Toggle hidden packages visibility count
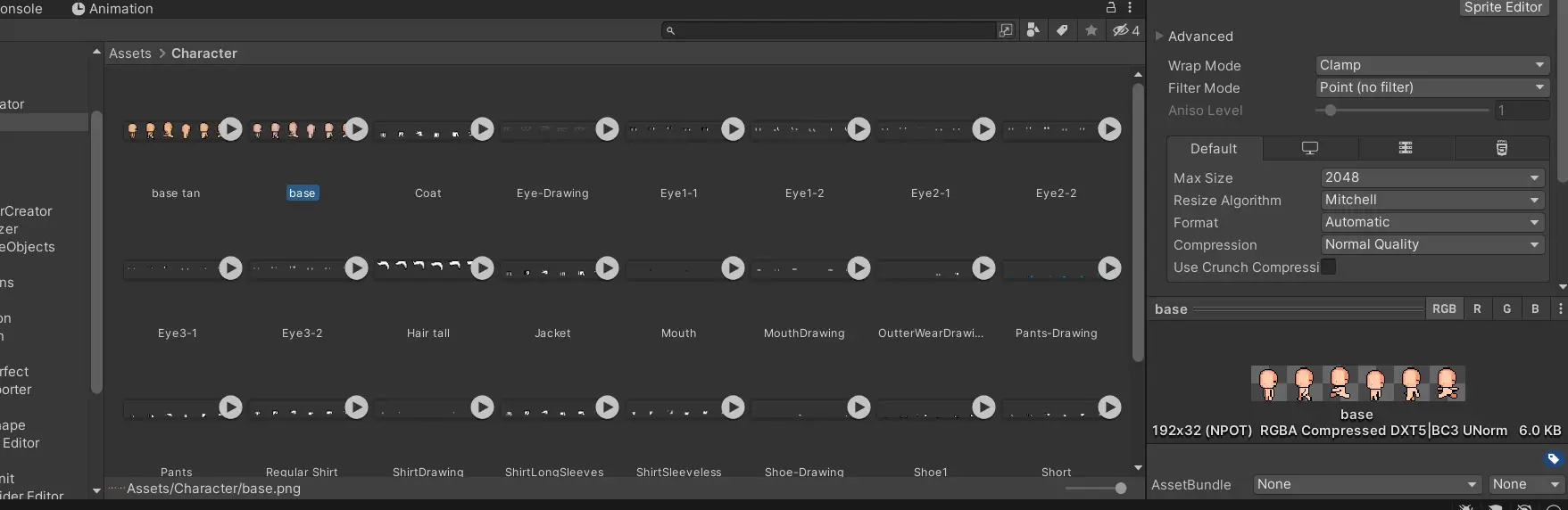This screenshot has height=510, width=1568. click(x=1126, y=30)
